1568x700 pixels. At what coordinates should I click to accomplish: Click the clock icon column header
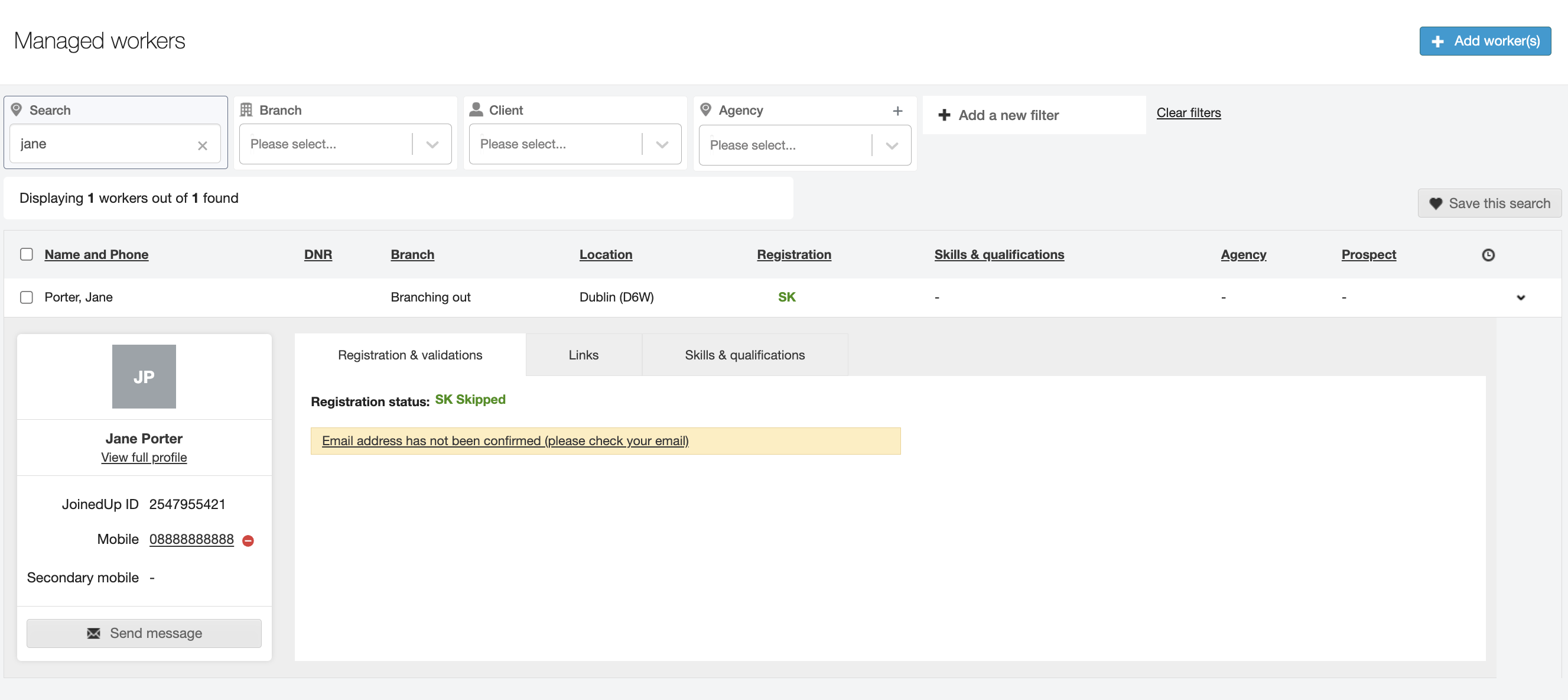click(1488, 255)
